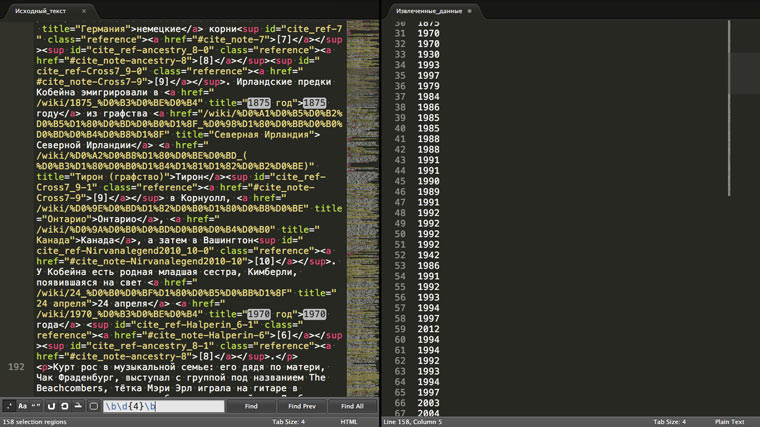Viewport: 760px width, 427px height.
Task: Click the Find Prev button
Action: [x=302, y=407]
